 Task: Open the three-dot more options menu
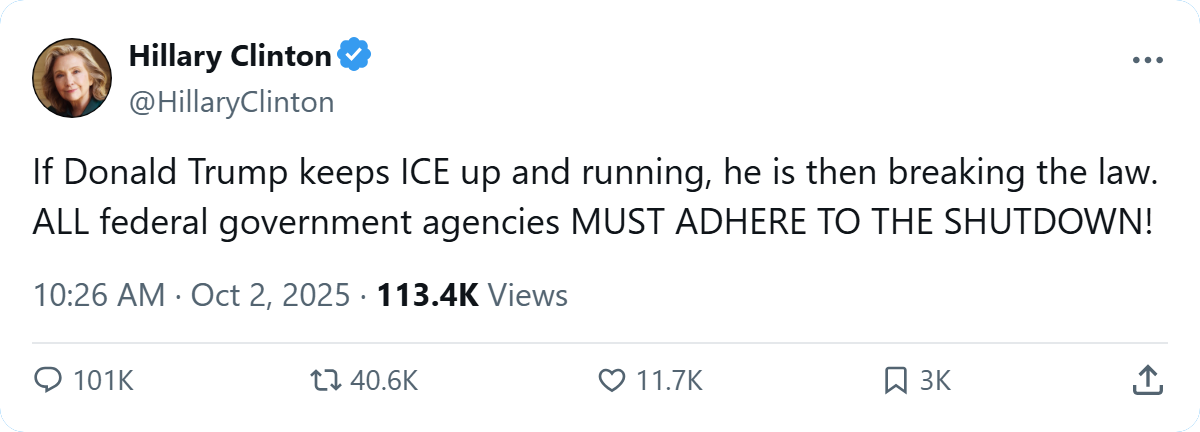[1148, 60]
